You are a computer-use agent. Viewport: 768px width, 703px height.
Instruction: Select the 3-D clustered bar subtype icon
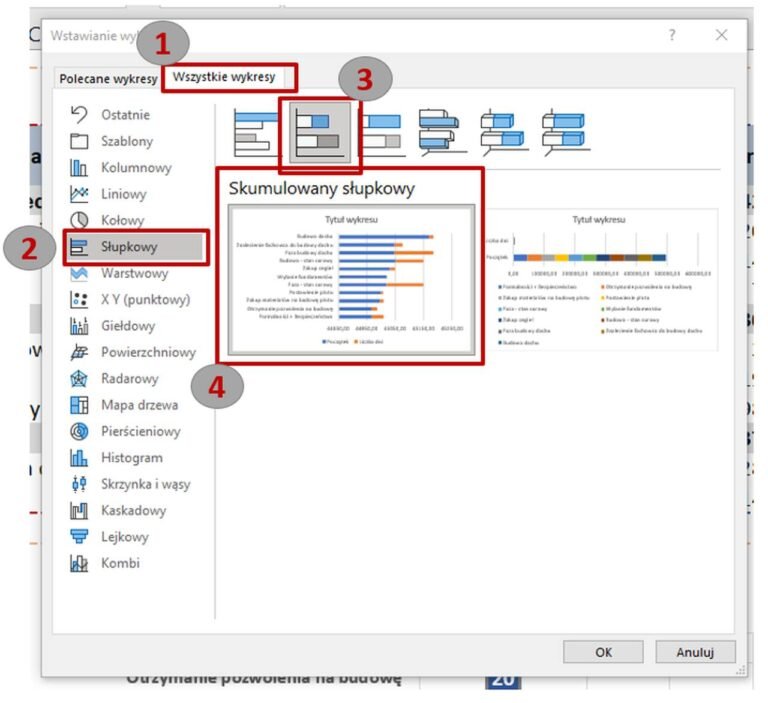438,131
